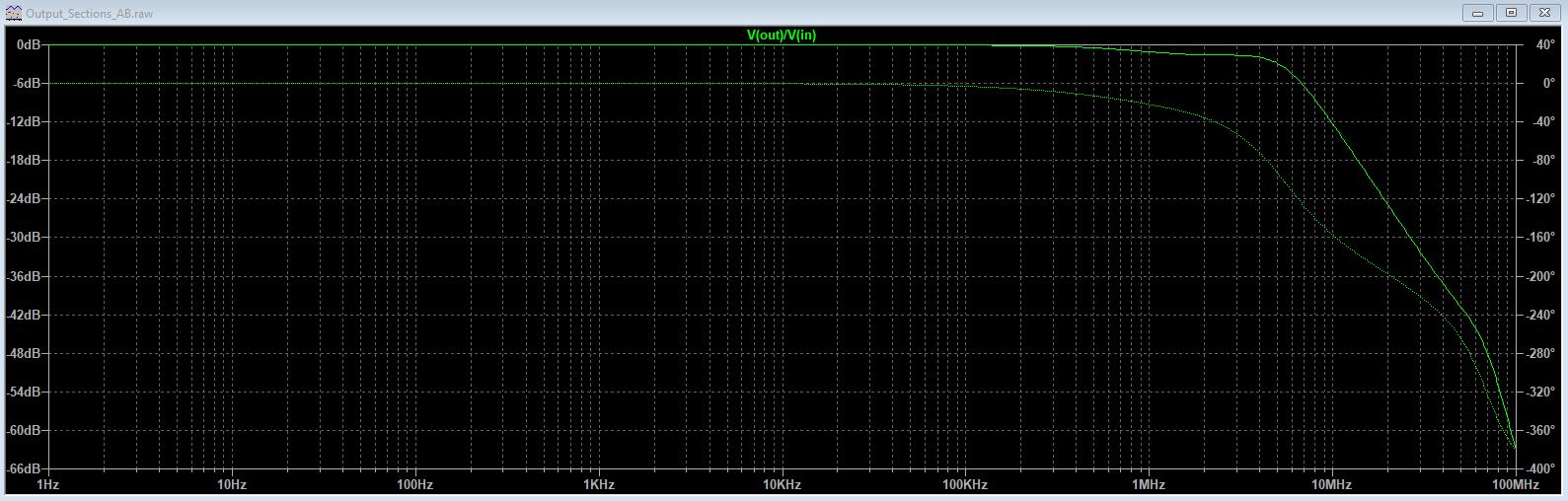Click the 100KHz frequency axis label
The height and width of the screenshot is (501, 1568).
pyautogui.click(x=965, y=485)
